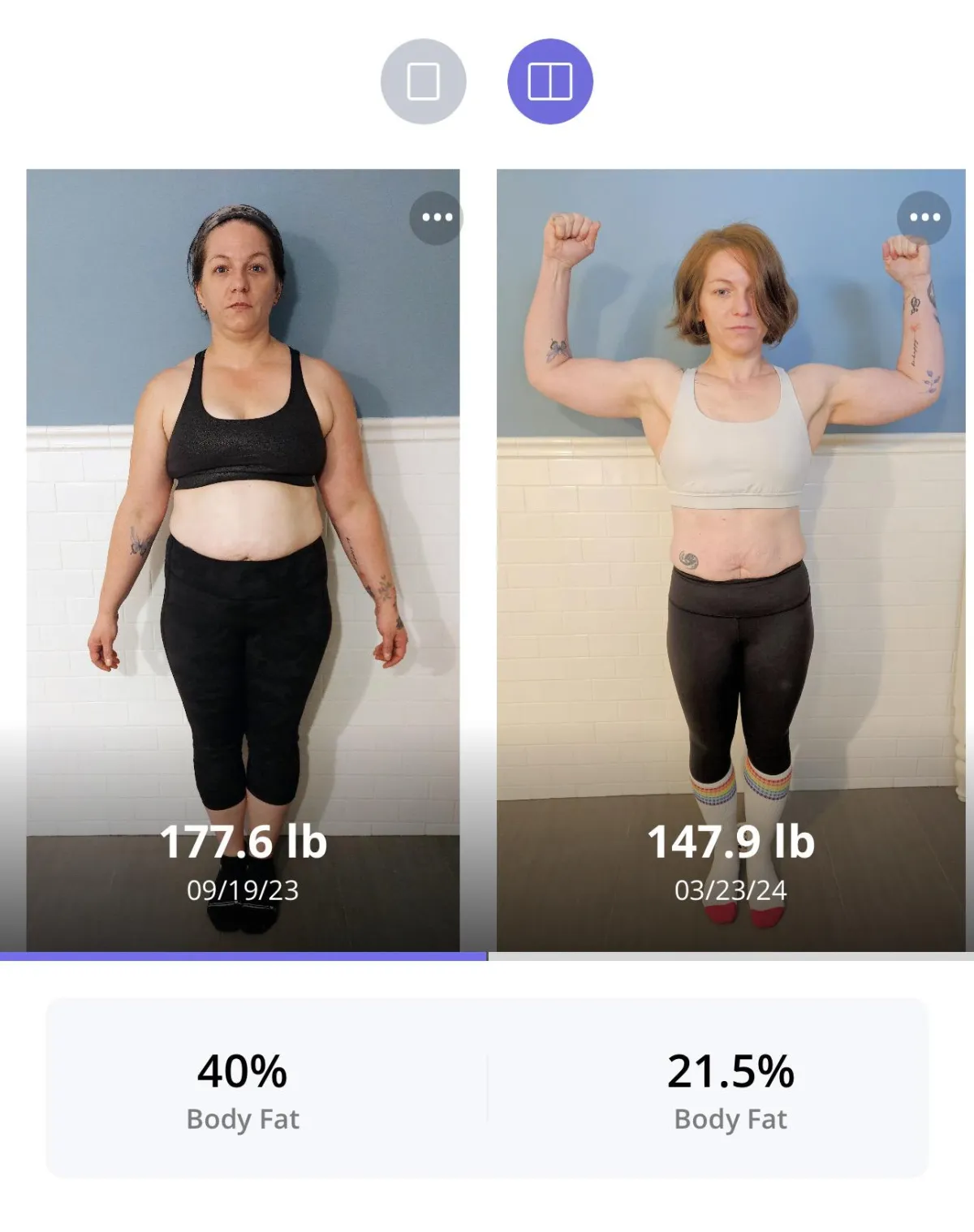Tap the 177.6 lb weight label
The width and height of the screenshot is (974, 1232).
(x=243, y=842)
